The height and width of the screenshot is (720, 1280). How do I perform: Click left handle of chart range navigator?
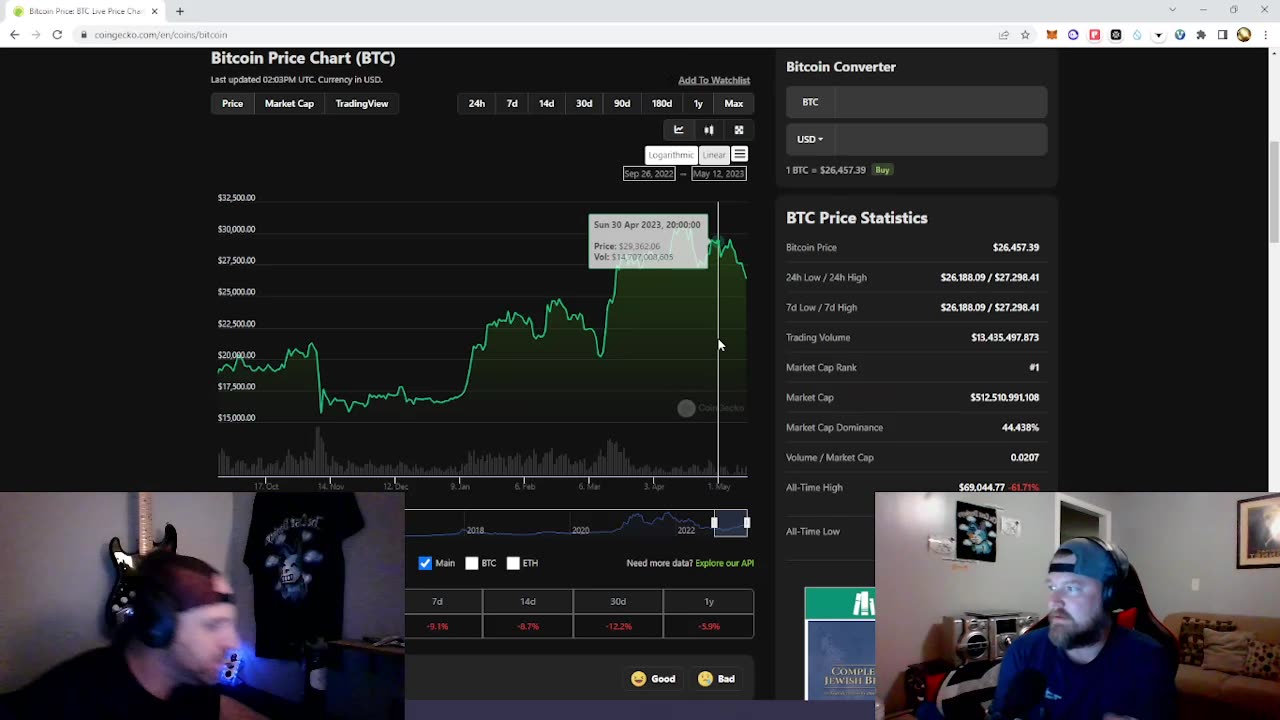714,523
